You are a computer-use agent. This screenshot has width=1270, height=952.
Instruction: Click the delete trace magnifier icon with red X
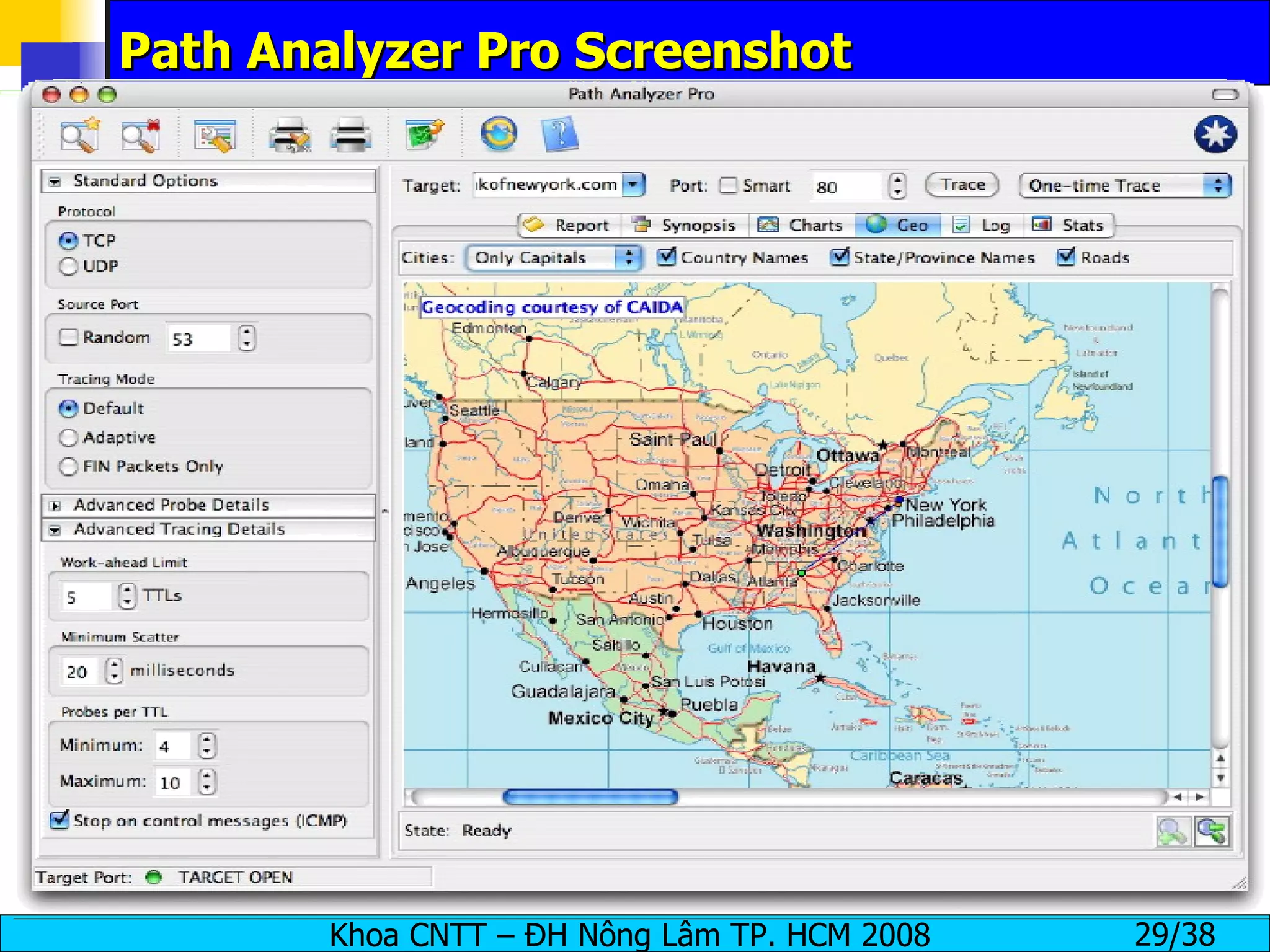(141, 134)
